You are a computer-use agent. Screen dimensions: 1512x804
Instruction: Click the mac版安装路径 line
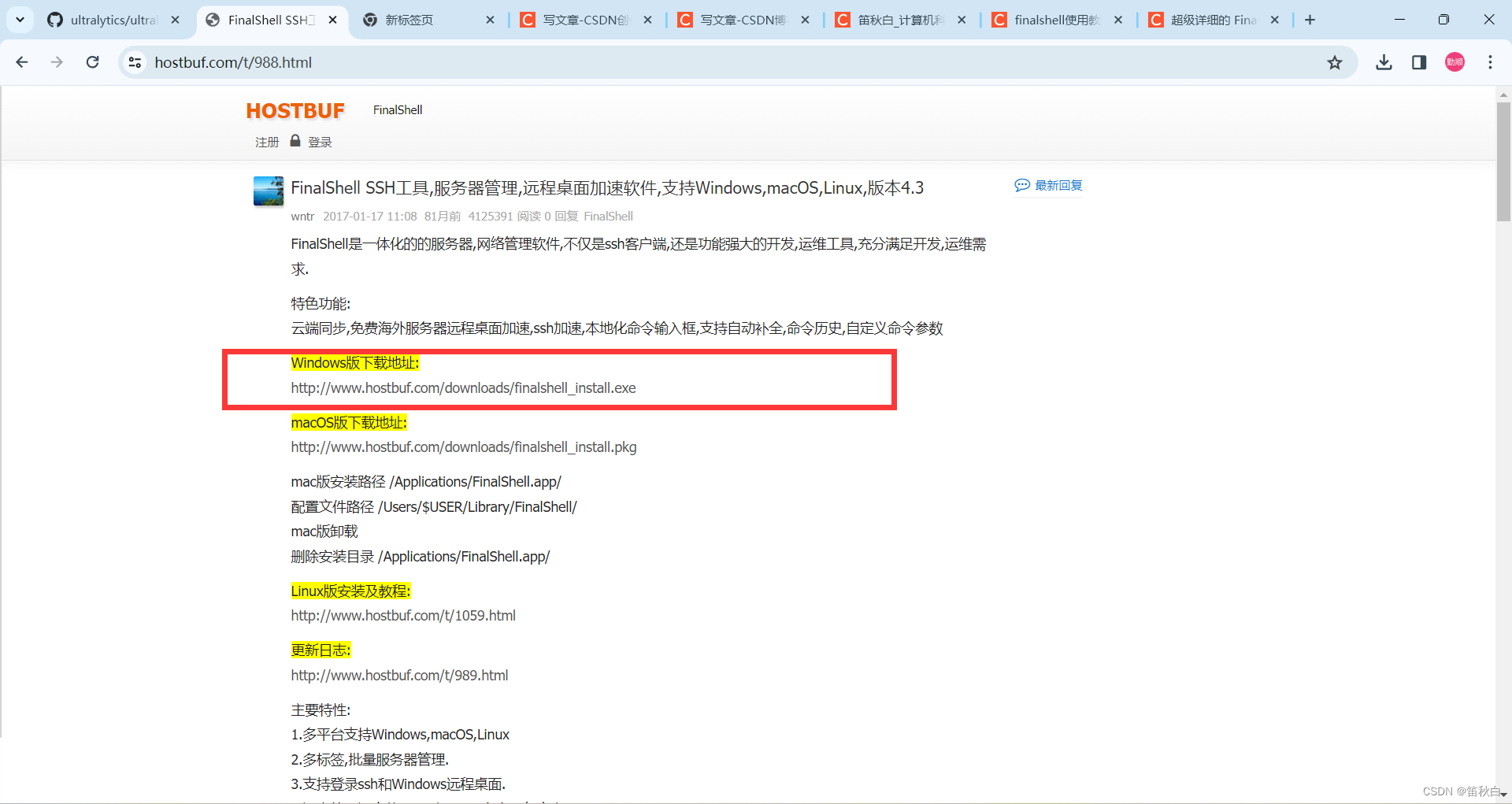[x=426, y=482]
